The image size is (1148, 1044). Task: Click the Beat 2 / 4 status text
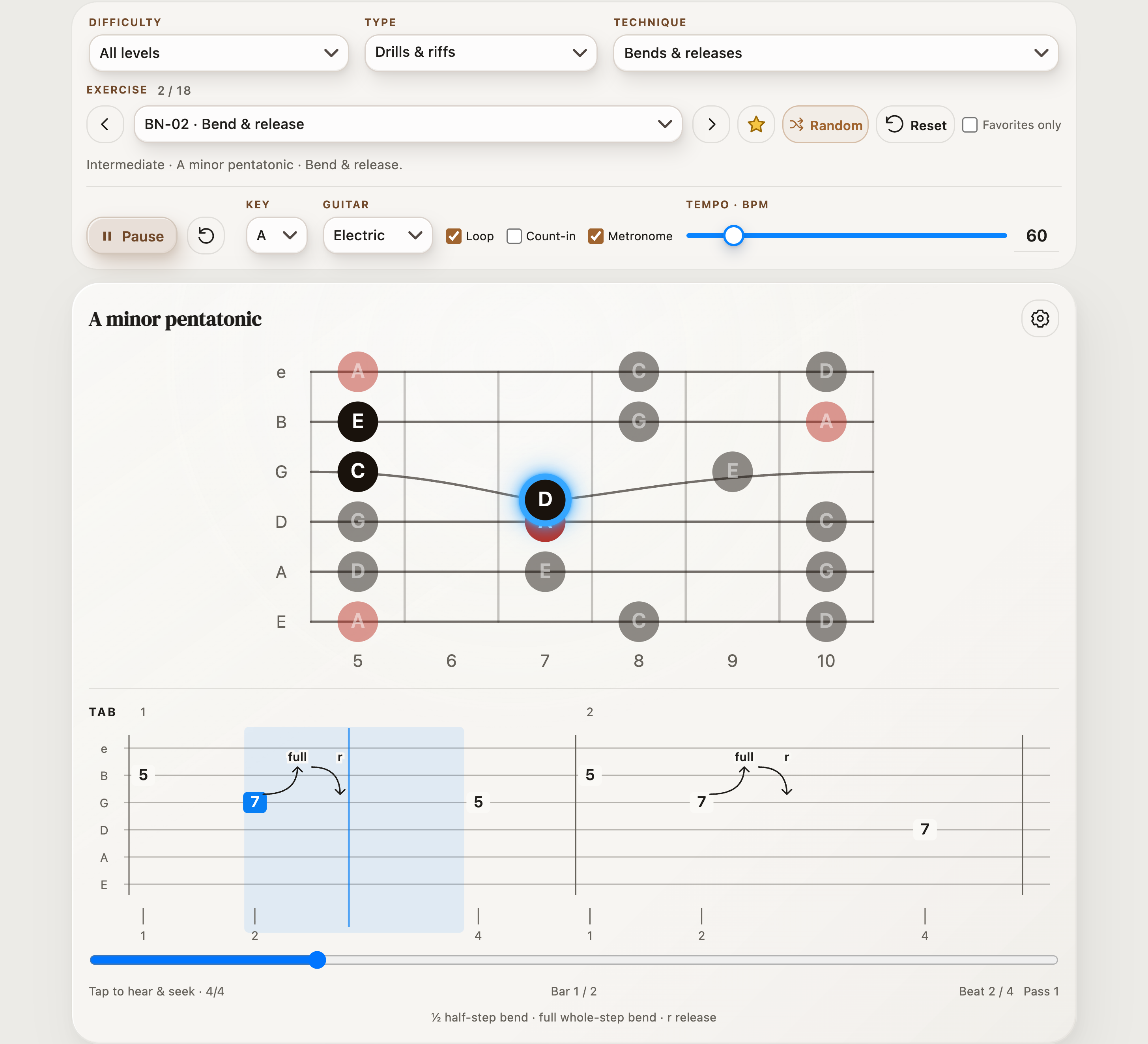click(x=986, y=991)
